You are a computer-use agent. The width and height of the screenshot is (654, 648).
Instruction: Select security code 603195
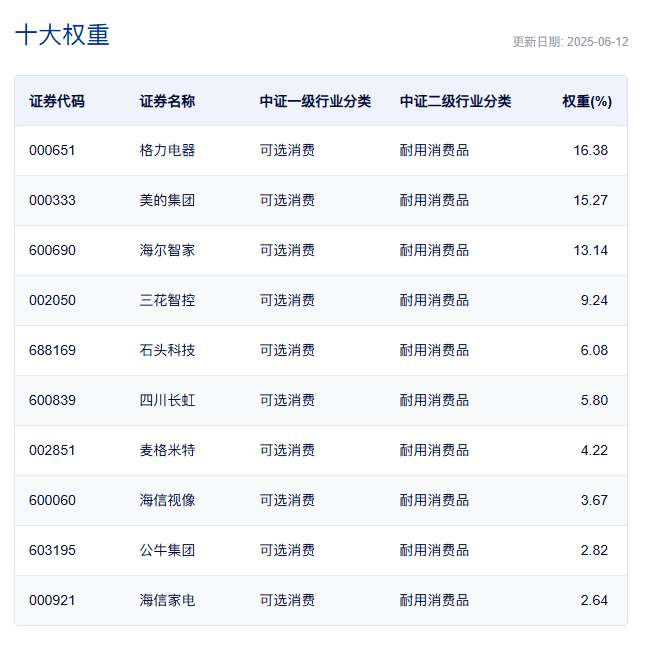[52, 550]
